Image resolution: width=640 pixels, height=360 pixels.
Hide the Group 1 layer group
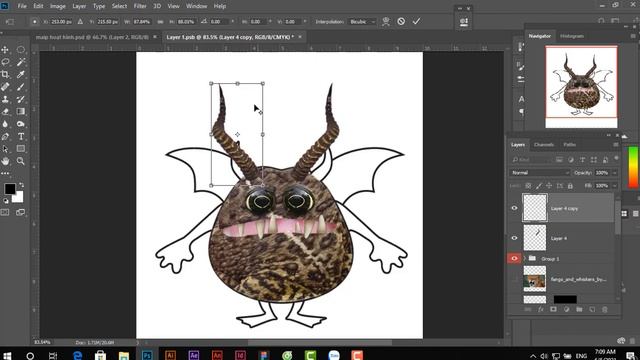coord(514,258)
